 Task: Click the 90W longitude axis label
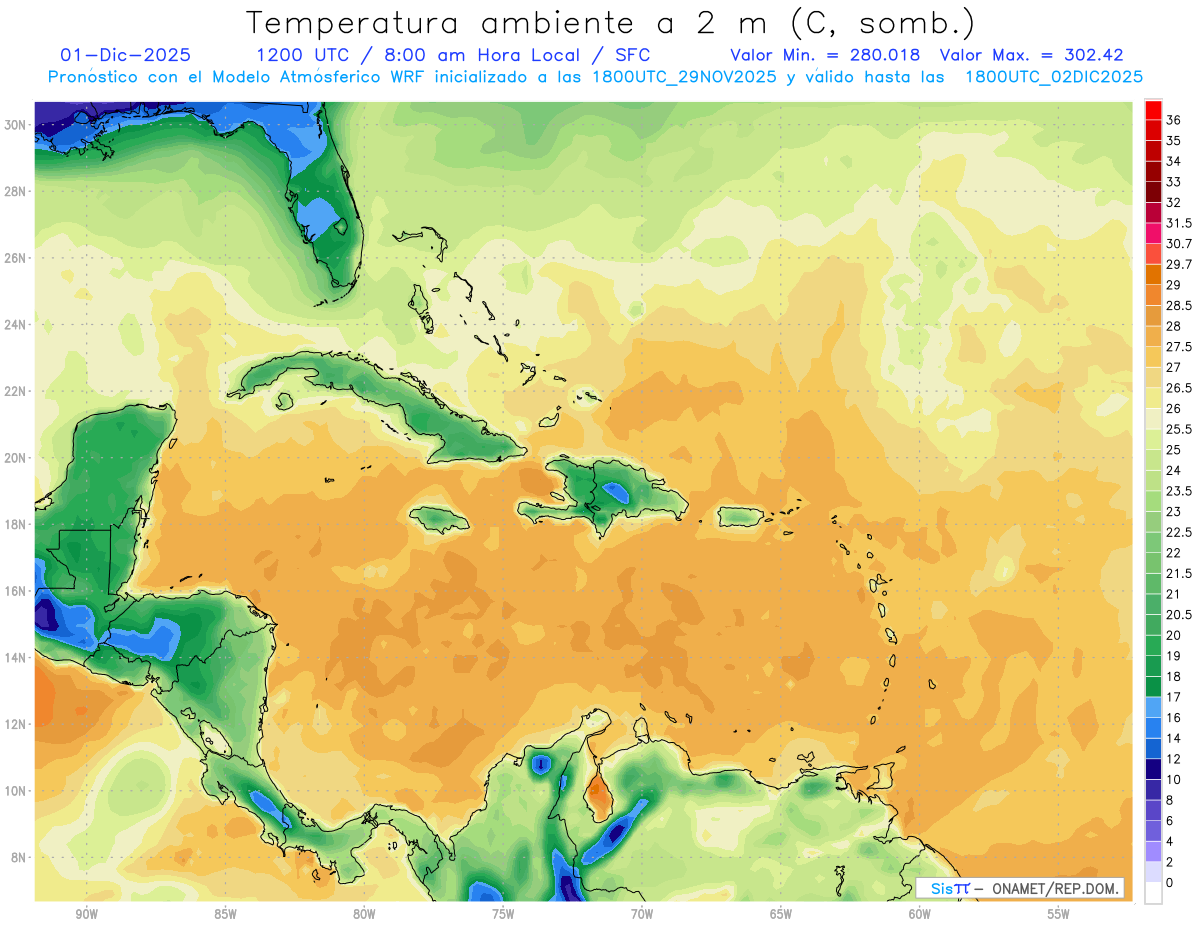(x=86, y=914)
